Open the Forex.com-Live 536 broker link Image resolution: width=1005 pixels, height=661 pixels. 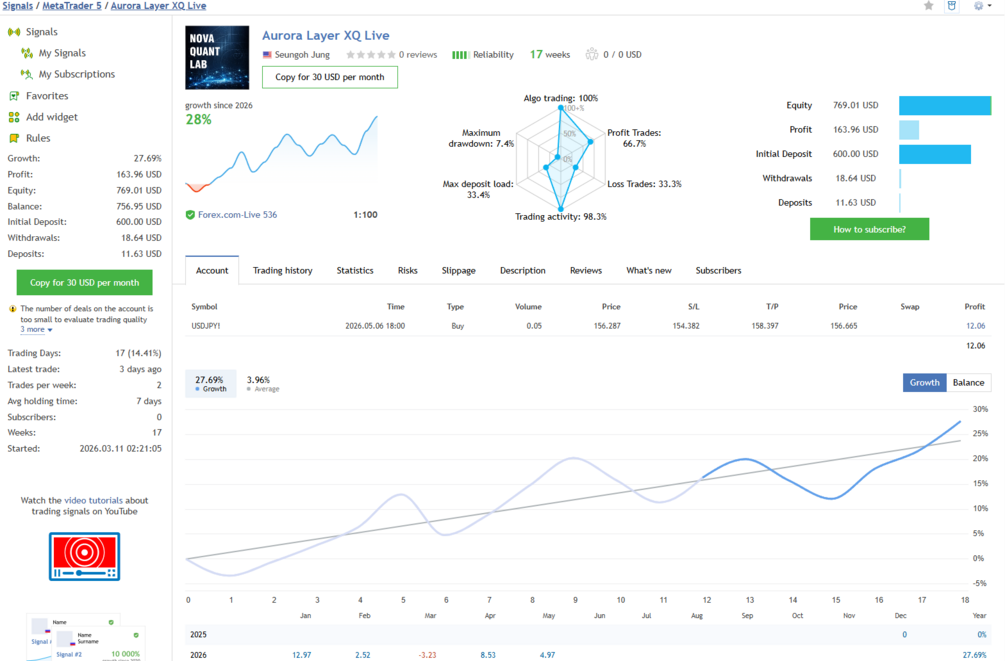pos(237,215)
